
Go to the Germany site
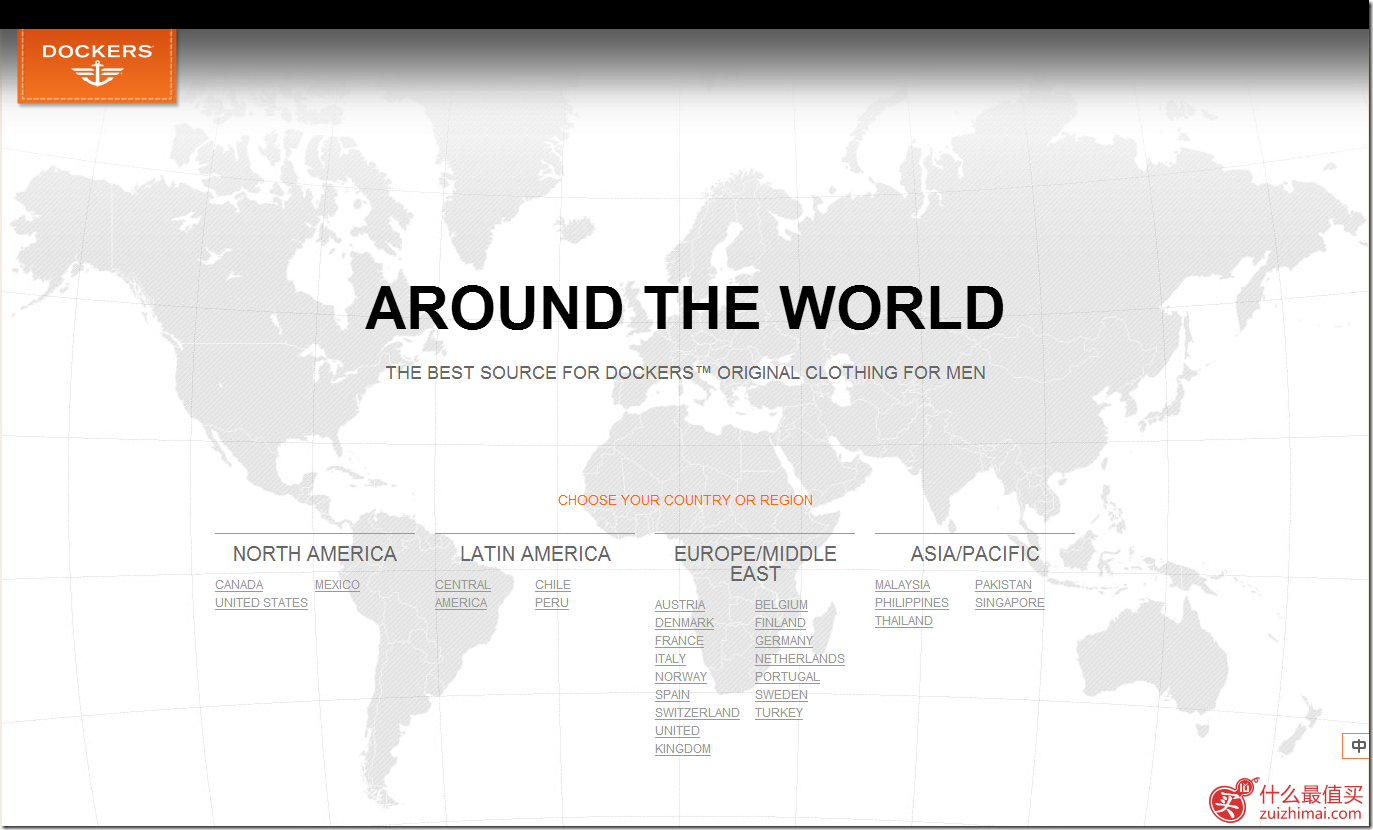(x=784, y=641)
